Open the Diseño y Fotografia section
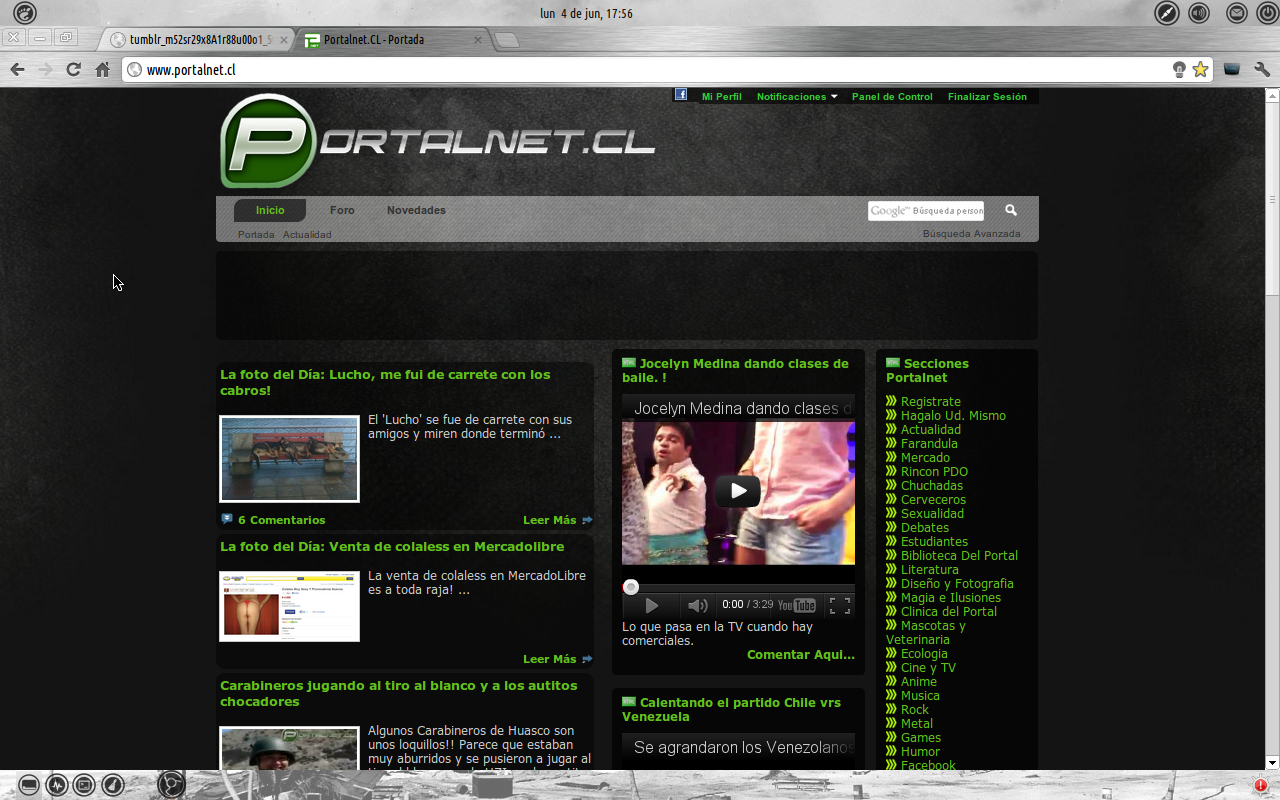 (x=957, y=584)
